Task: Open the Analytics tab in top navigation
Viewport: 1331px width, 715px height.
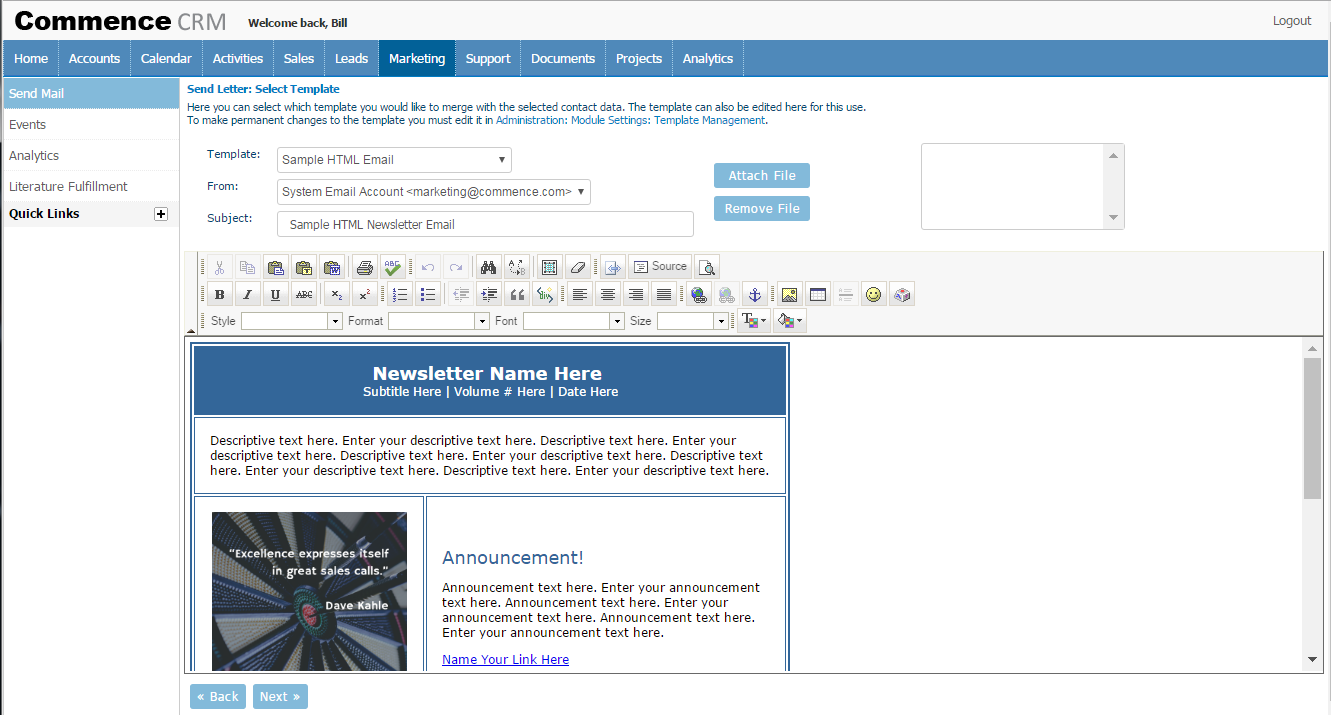Action: click(708, 58)
